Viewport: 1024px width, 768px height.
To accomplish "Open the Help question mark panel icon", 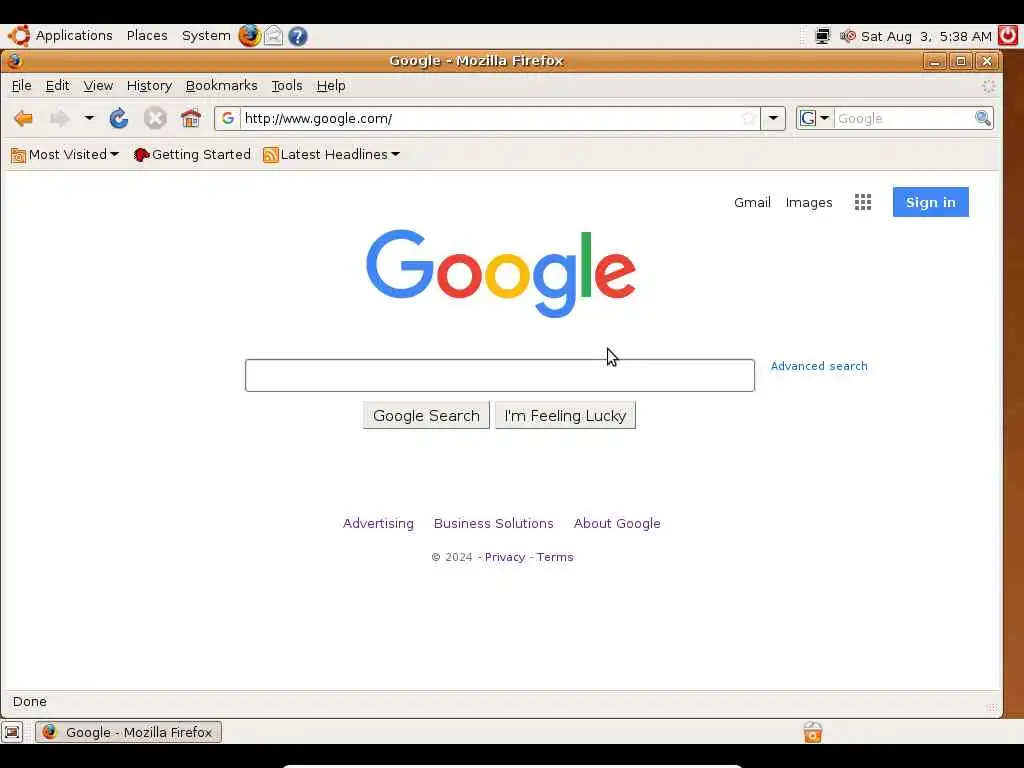I will tap(298, 36).
